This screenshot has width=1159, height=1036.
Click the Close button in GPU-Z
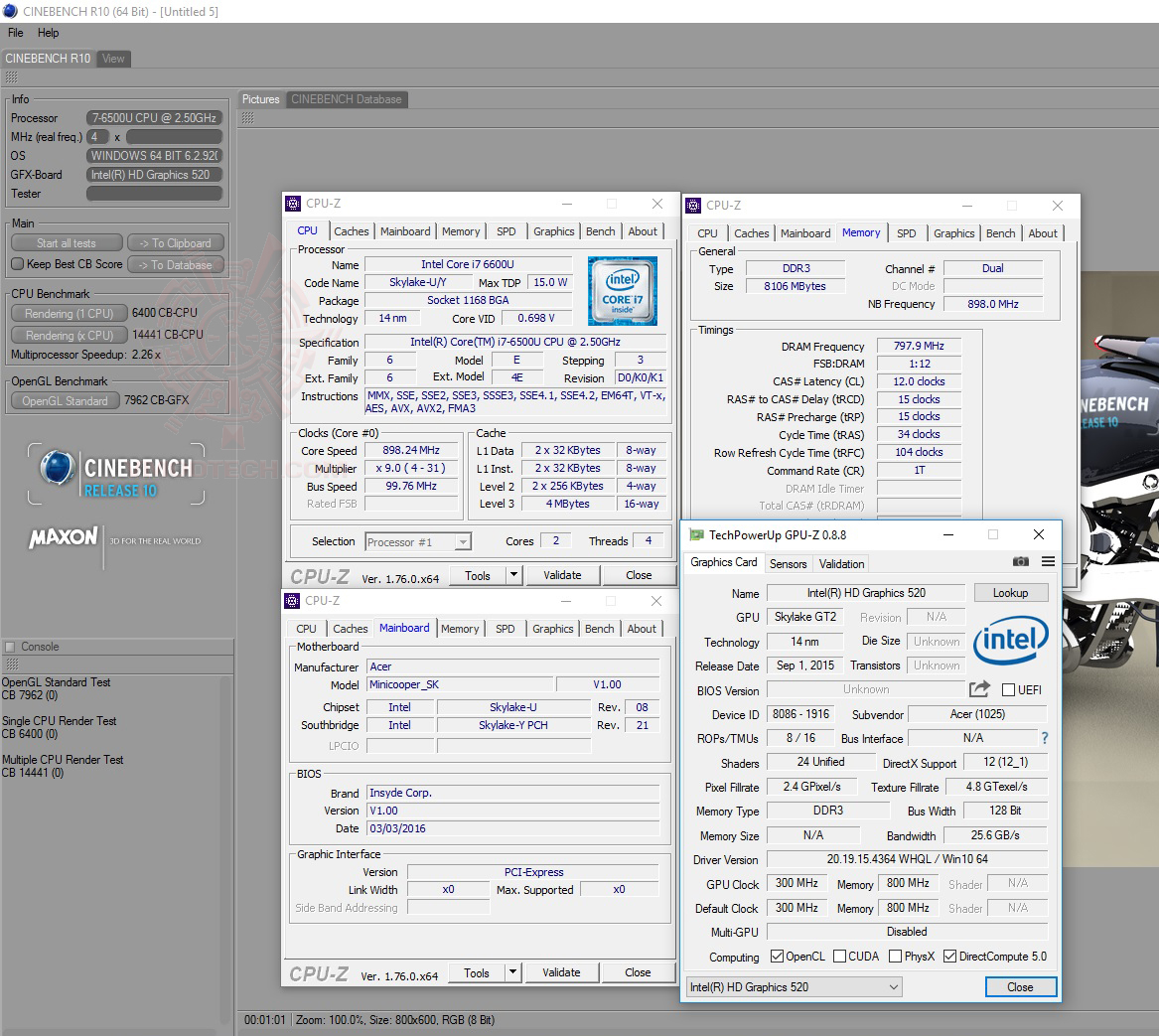1020,987
